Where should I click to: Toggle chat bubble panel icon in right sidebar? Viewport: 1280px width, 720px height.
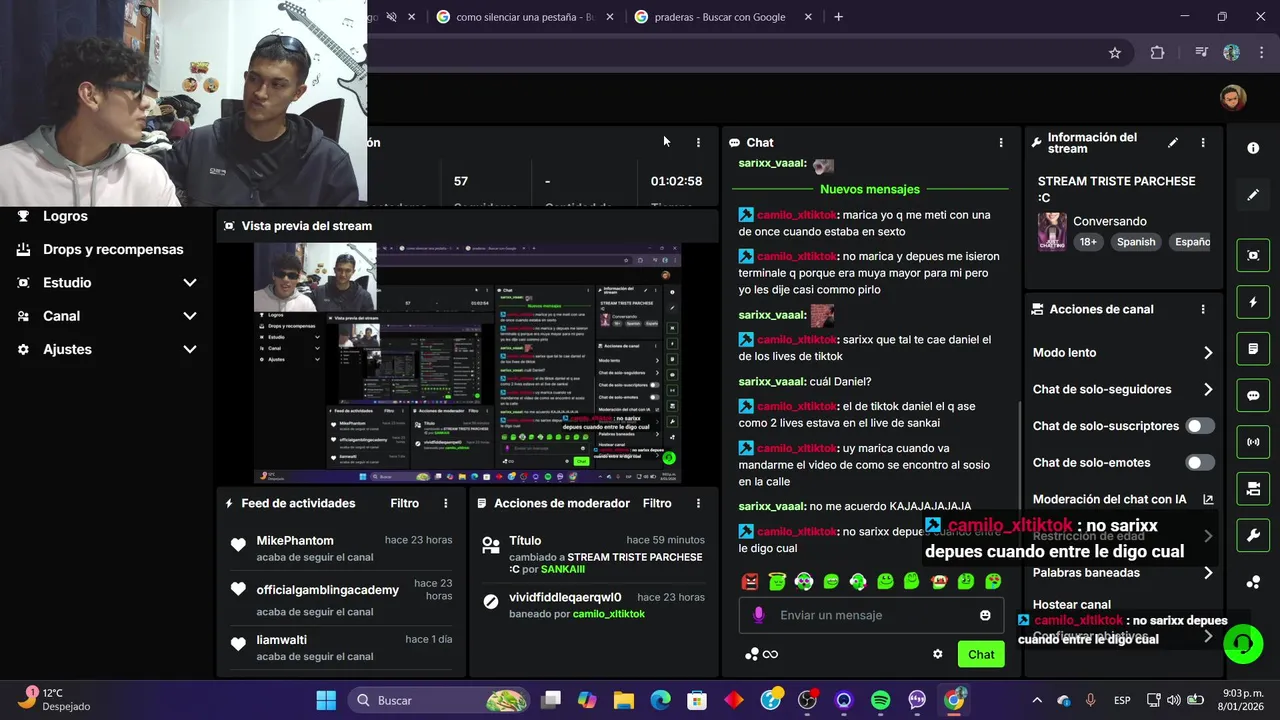coord(1253,395)
